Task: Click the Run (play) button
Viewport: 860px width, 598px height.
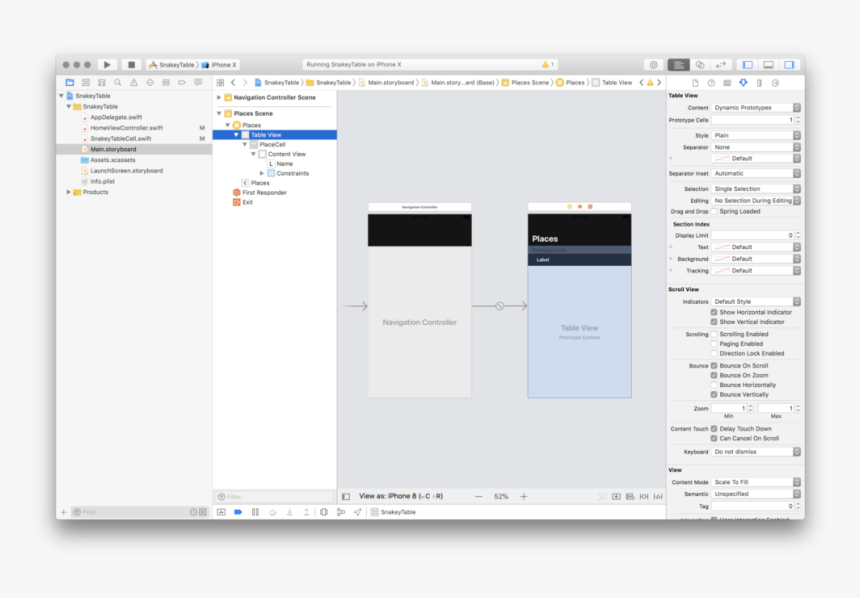Action: click(108, 65)
